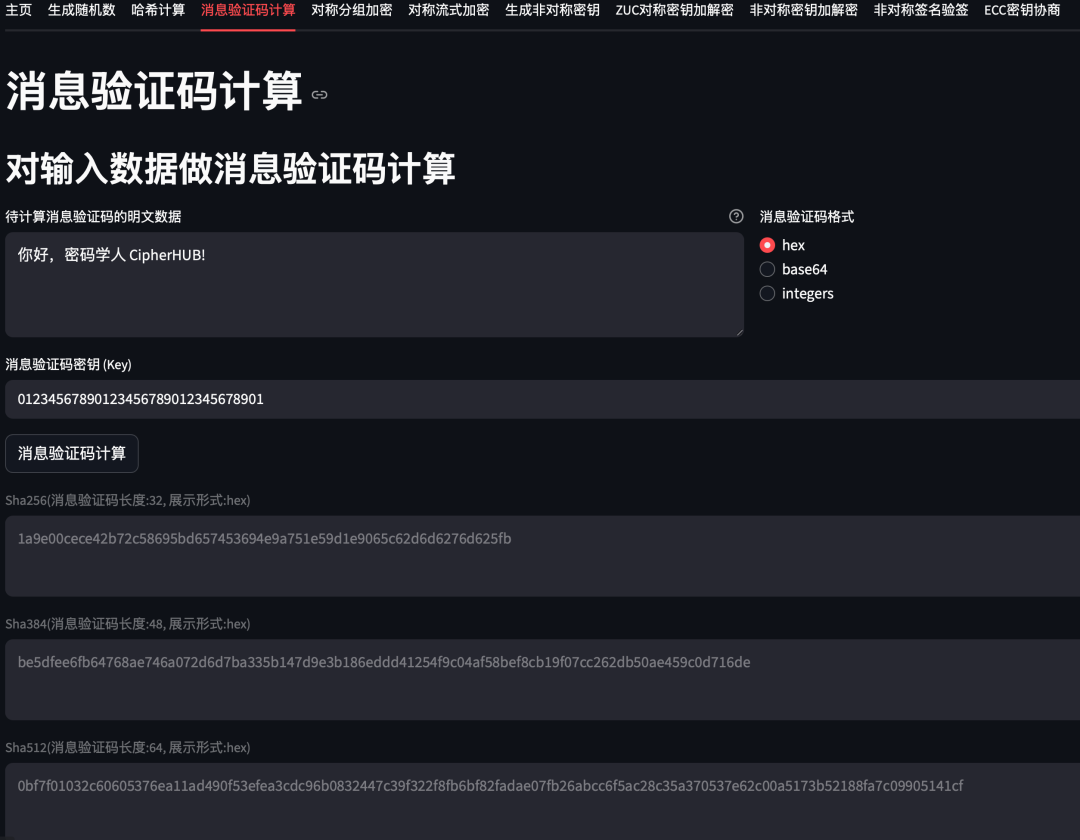Open the ZUC对称密钥加解密 tab
Screen dimensions: 1080x840
pos(674,10)
